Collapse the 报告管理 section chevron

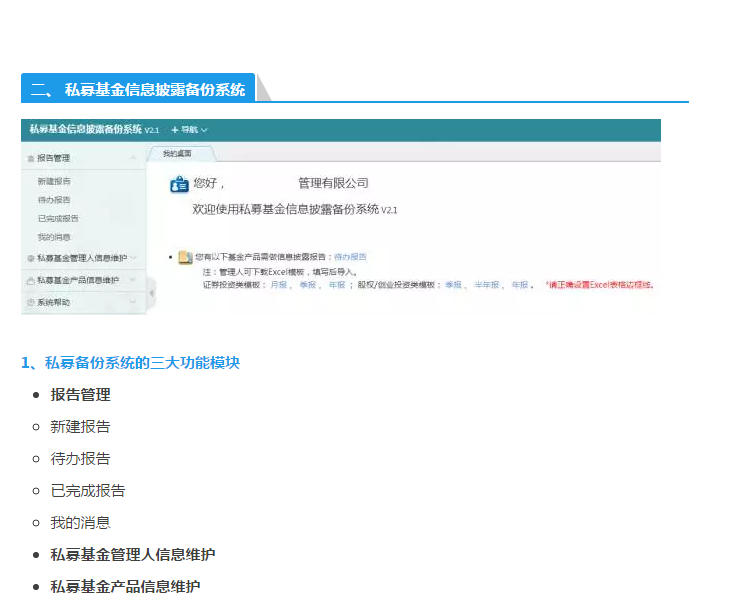click(x=133, y=158)
